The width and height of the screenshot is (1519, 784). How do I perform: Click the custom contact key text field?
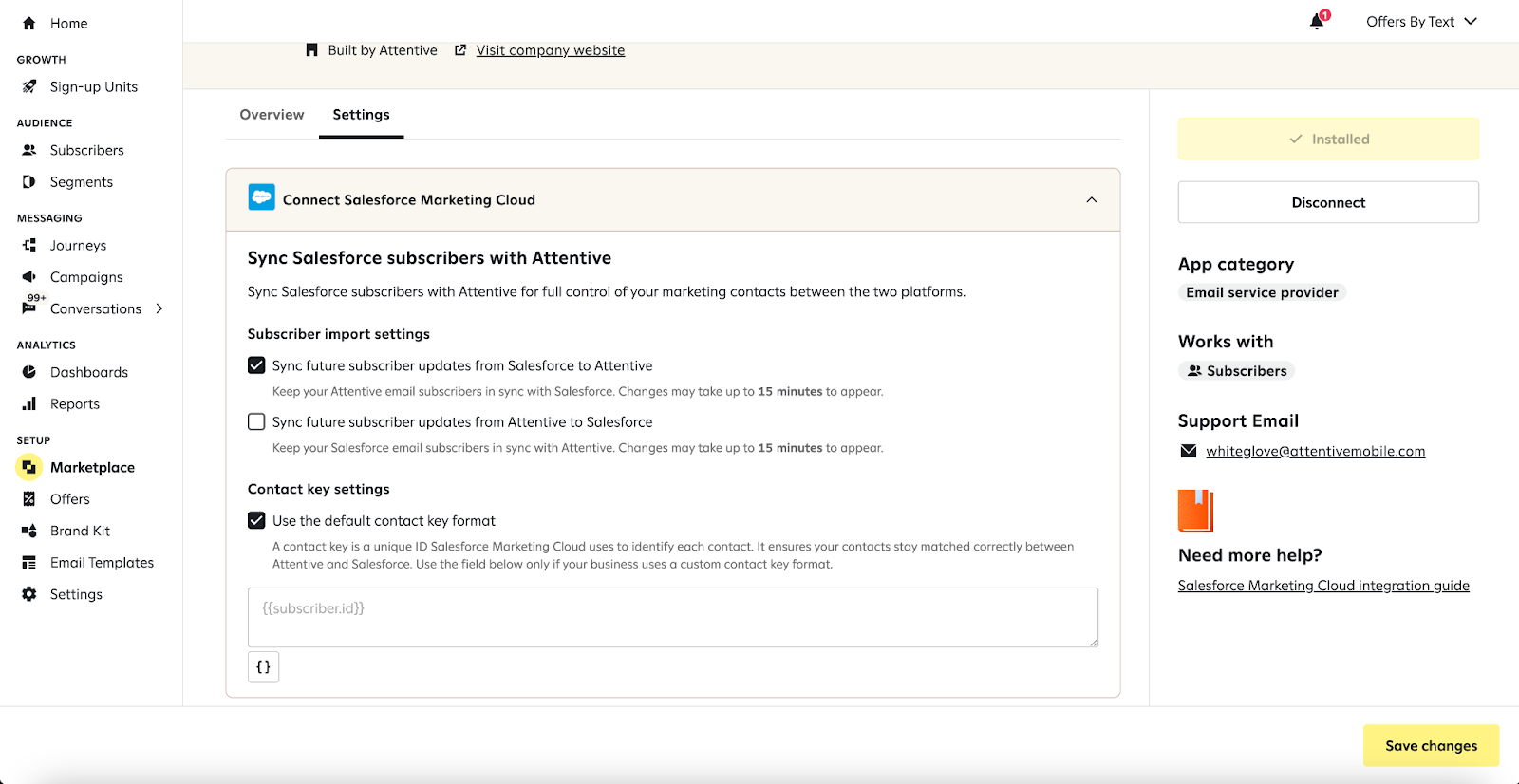pos(672,617)
